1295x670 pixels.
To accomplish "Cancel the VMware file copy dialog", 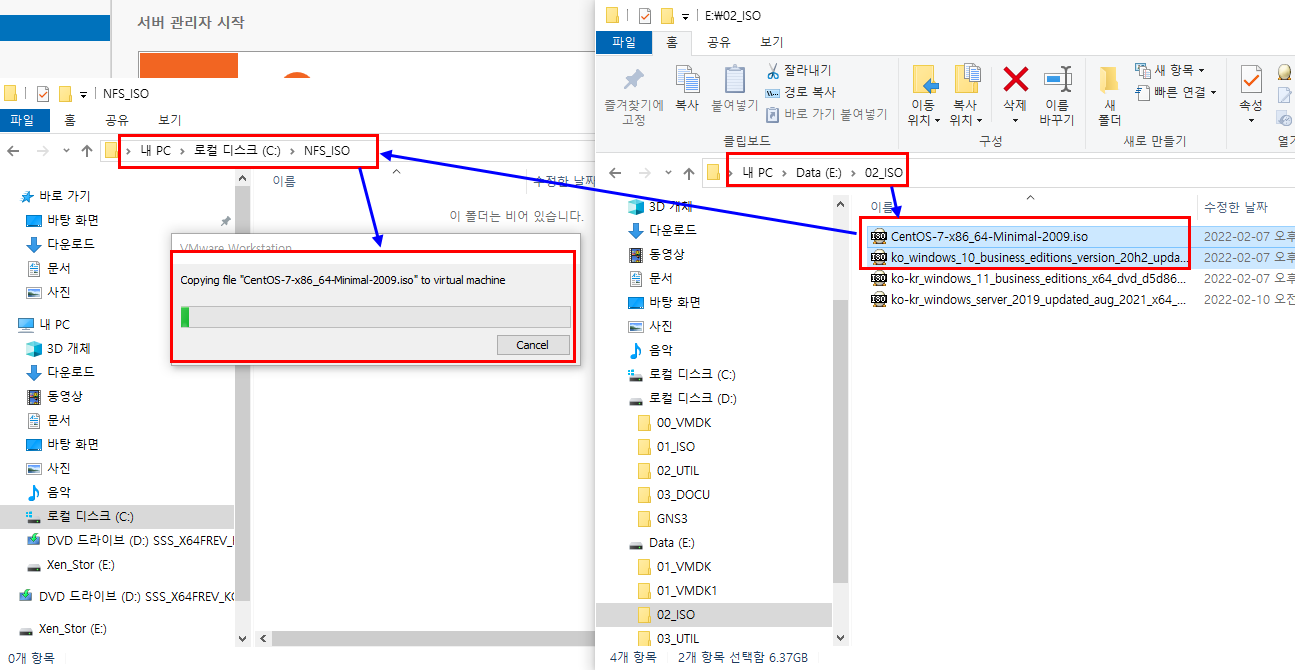I will pos(532,345).
